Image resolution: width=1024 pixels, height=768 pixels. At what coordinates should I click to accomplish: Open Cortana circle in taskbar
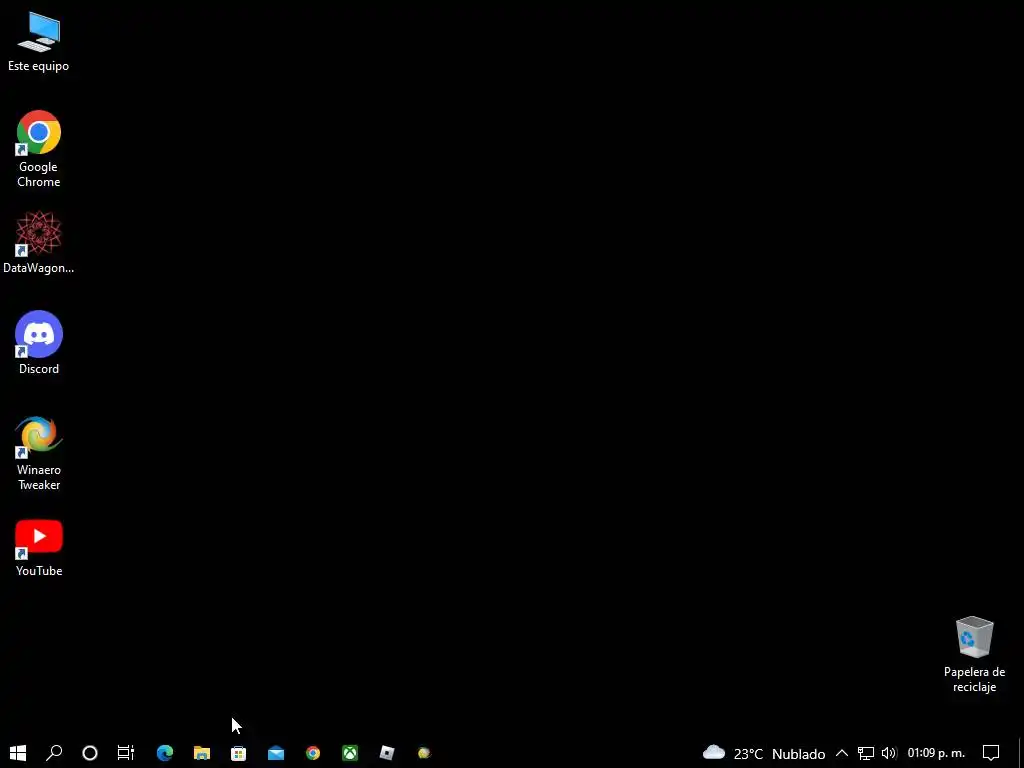pyautogui.click(x=90, y=753)
